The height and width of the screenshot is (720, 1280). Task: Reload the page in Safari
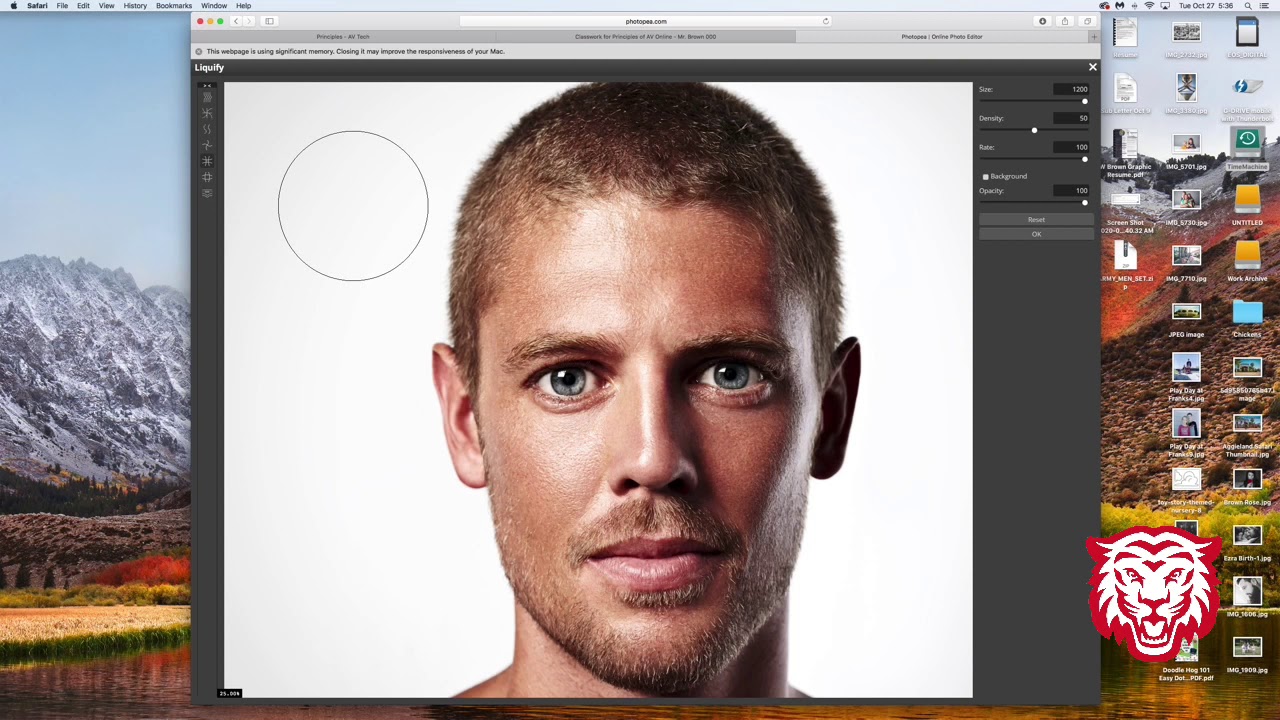tap(825, 21)
